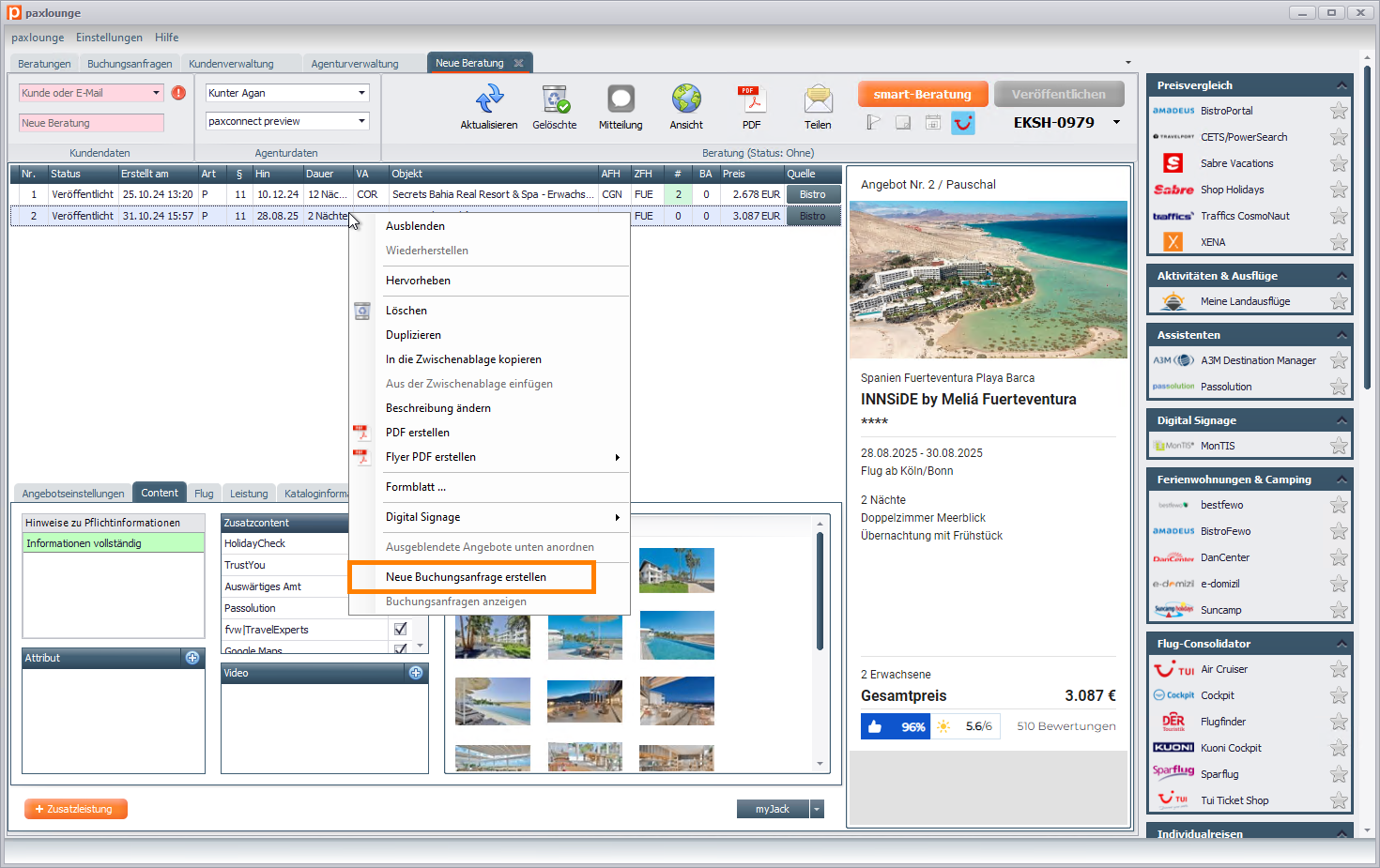This screenshot has width=1380, height=868.
Task: Click the Aktualisieren refresh icon
Action: (489, 99)
